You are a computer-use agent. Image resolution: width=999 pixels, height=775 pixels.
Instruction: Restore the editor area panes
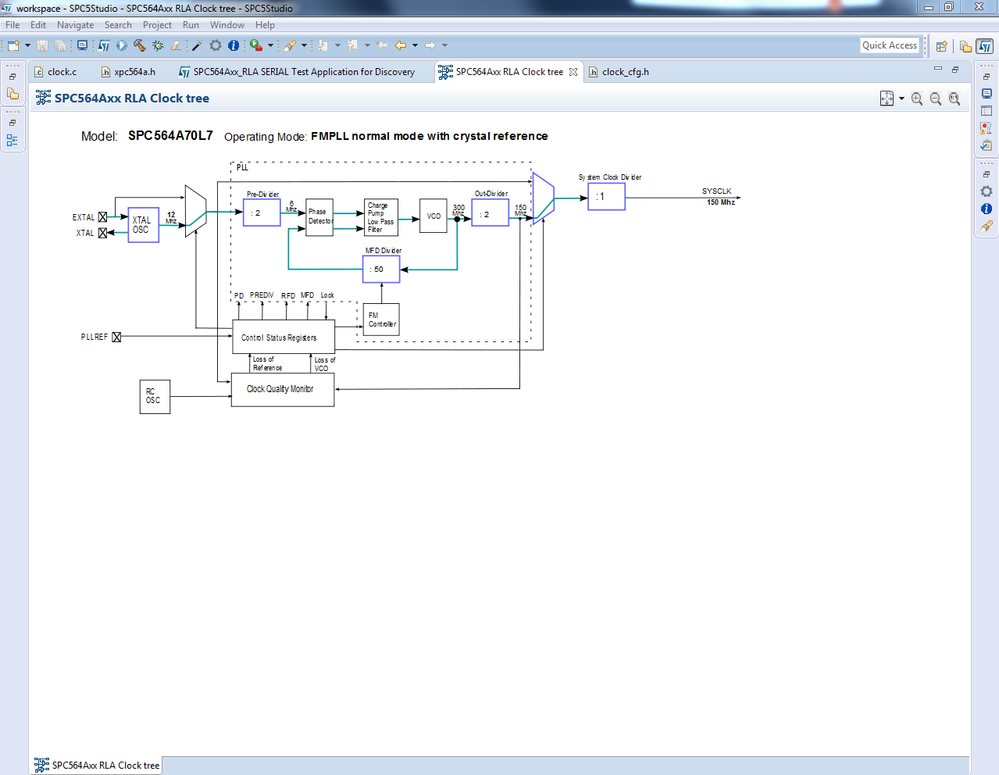tap(955, 69)
